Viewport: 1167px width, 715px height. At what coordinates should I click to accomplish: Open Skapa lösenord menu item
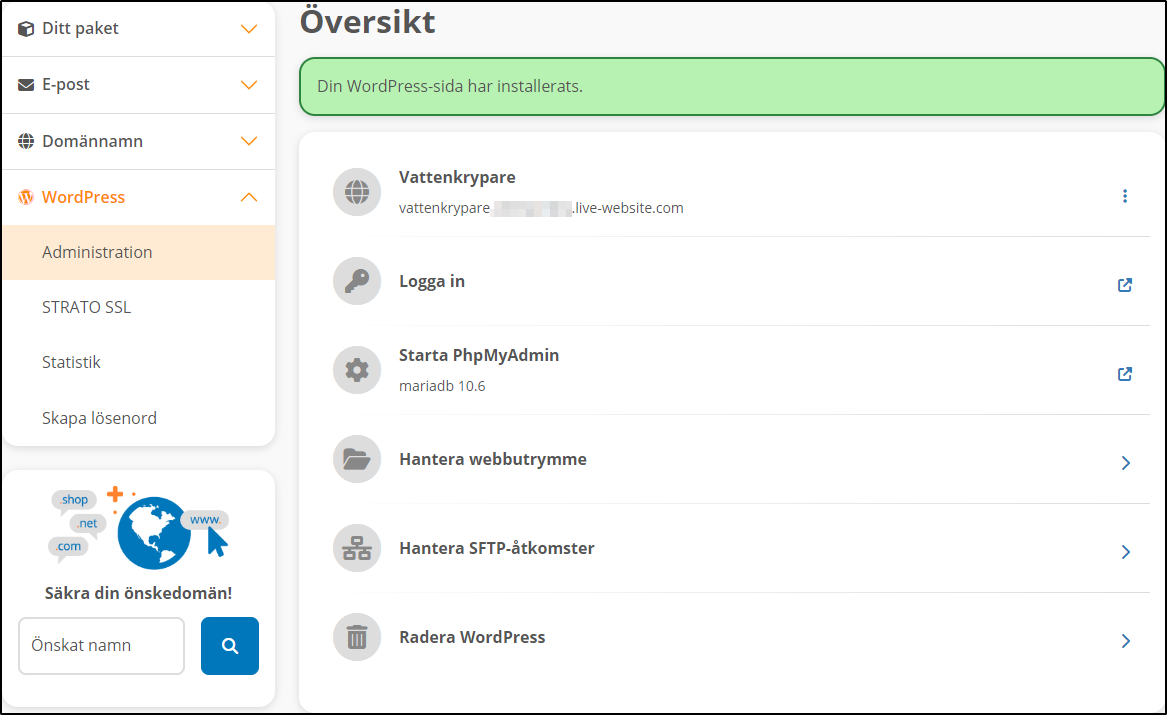pos(99,418)
